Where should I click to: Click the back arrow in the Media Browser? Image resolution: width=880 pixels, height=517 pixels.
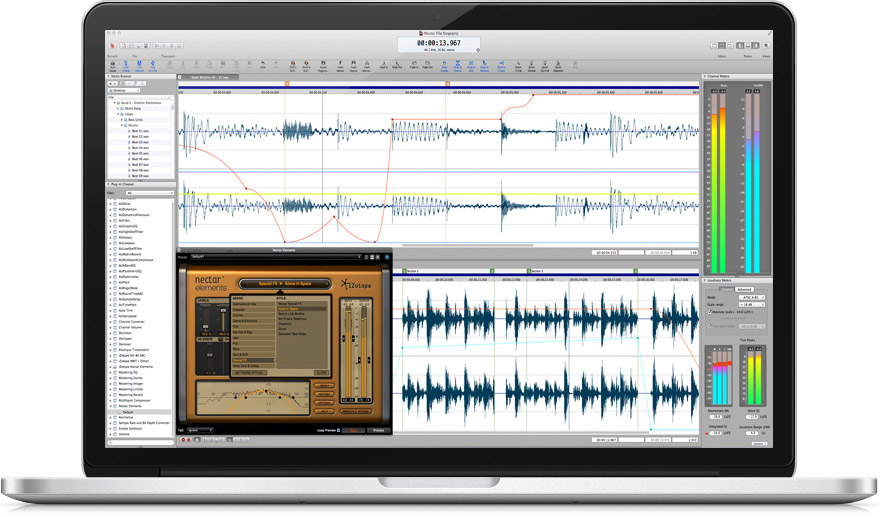tap(111, 84)
